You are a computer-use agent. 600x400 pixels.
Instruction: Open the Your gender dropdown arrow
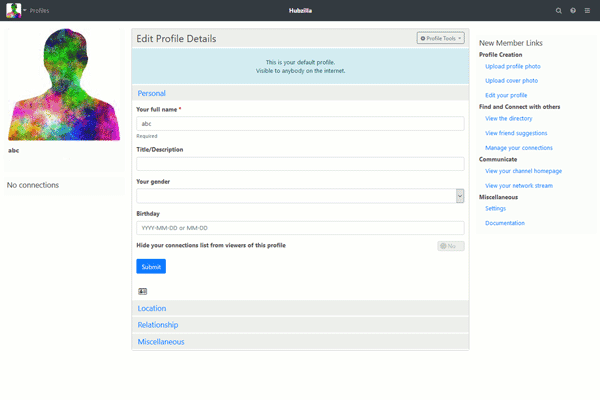460,196
